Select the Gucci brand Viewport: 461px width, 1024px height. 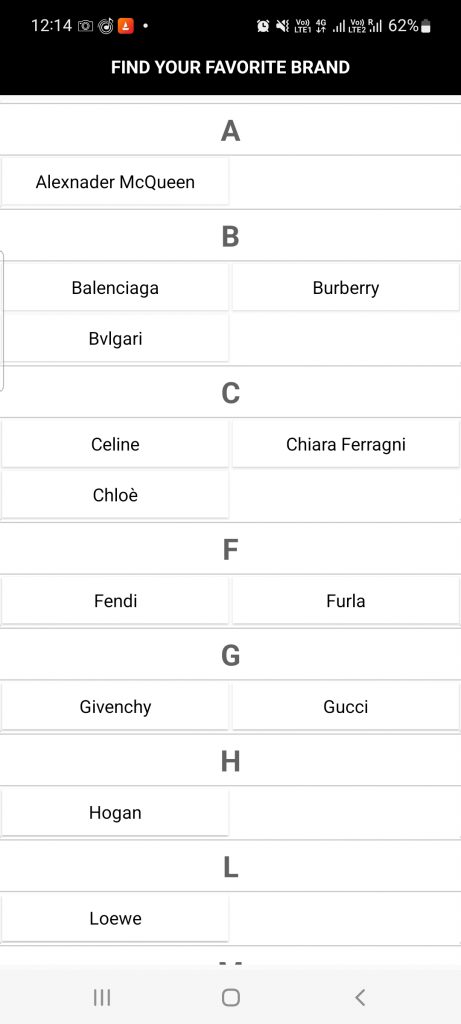[345, 707]
